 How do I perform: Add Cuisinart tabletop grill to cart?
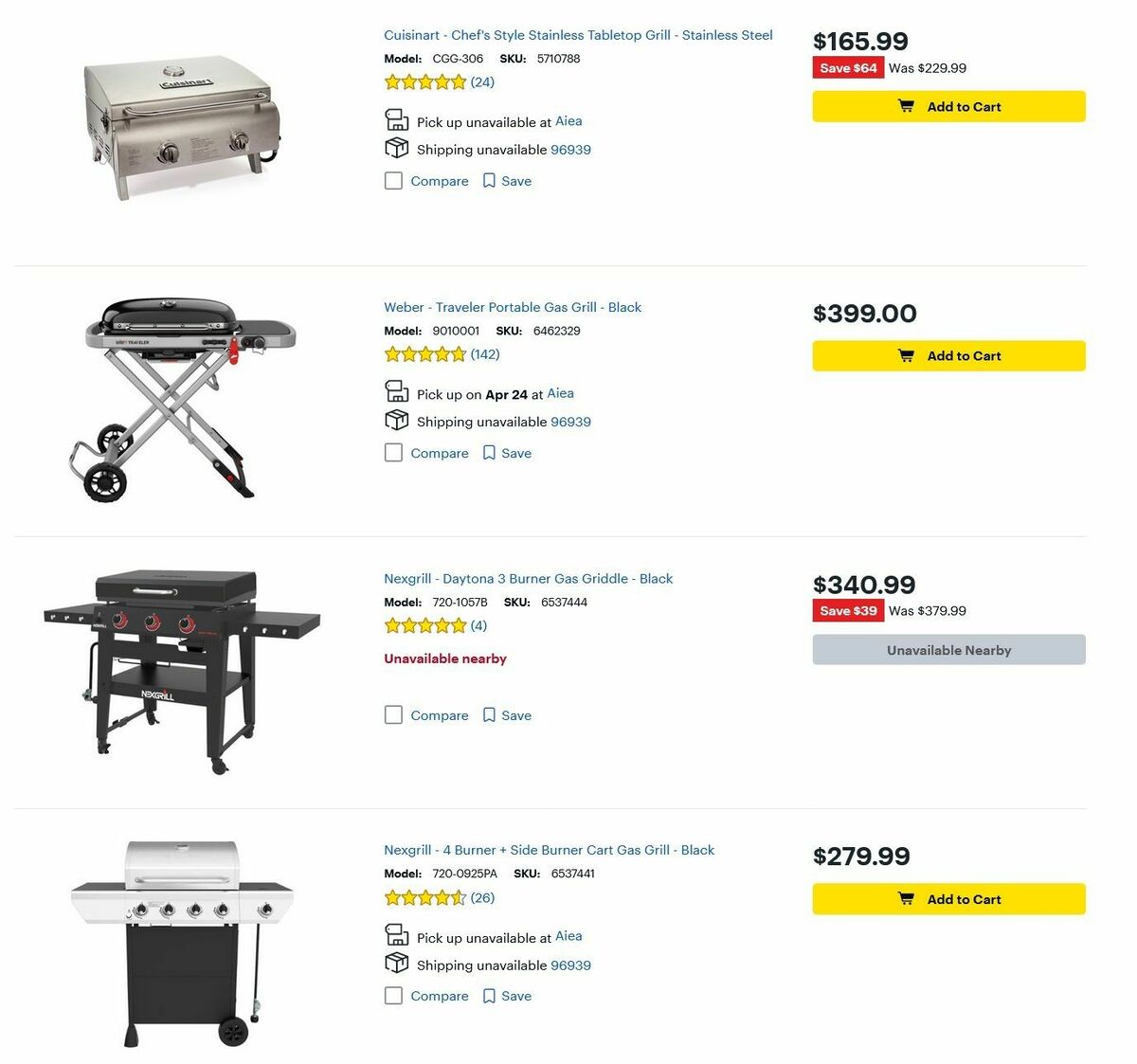(948, 106)
